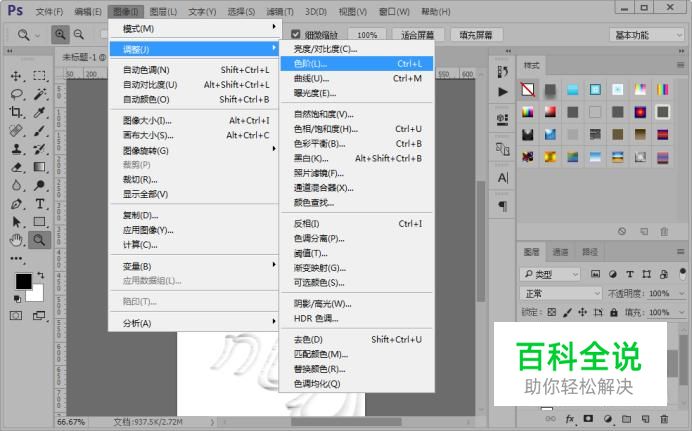The image size is (692, 431).
Task: Open the Actions play panel icon
Action: [503, 92]
